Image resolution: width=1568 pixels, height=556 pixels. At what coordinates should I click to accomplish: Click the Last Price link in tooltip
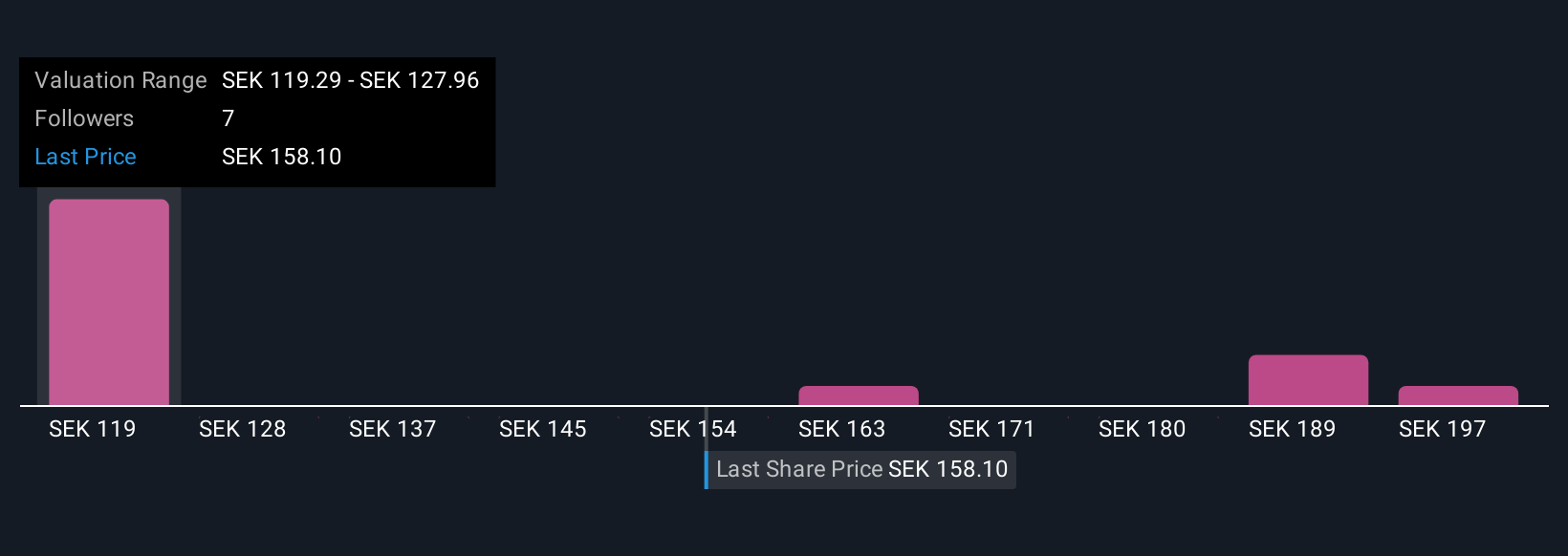pyautogui.click(x=85, y=157)
